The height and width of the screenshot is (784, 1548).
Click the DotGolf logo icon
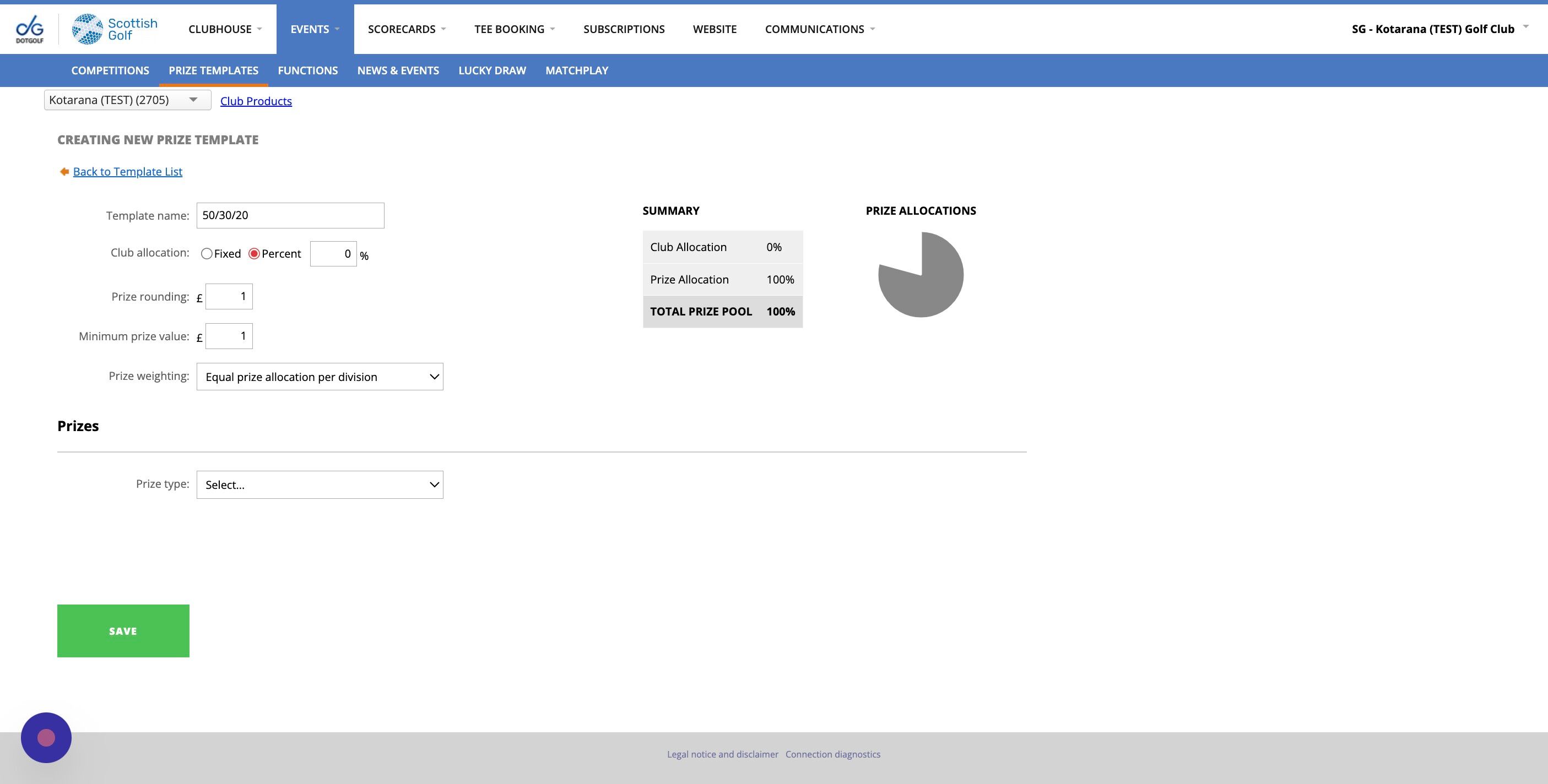pos(29,29)
